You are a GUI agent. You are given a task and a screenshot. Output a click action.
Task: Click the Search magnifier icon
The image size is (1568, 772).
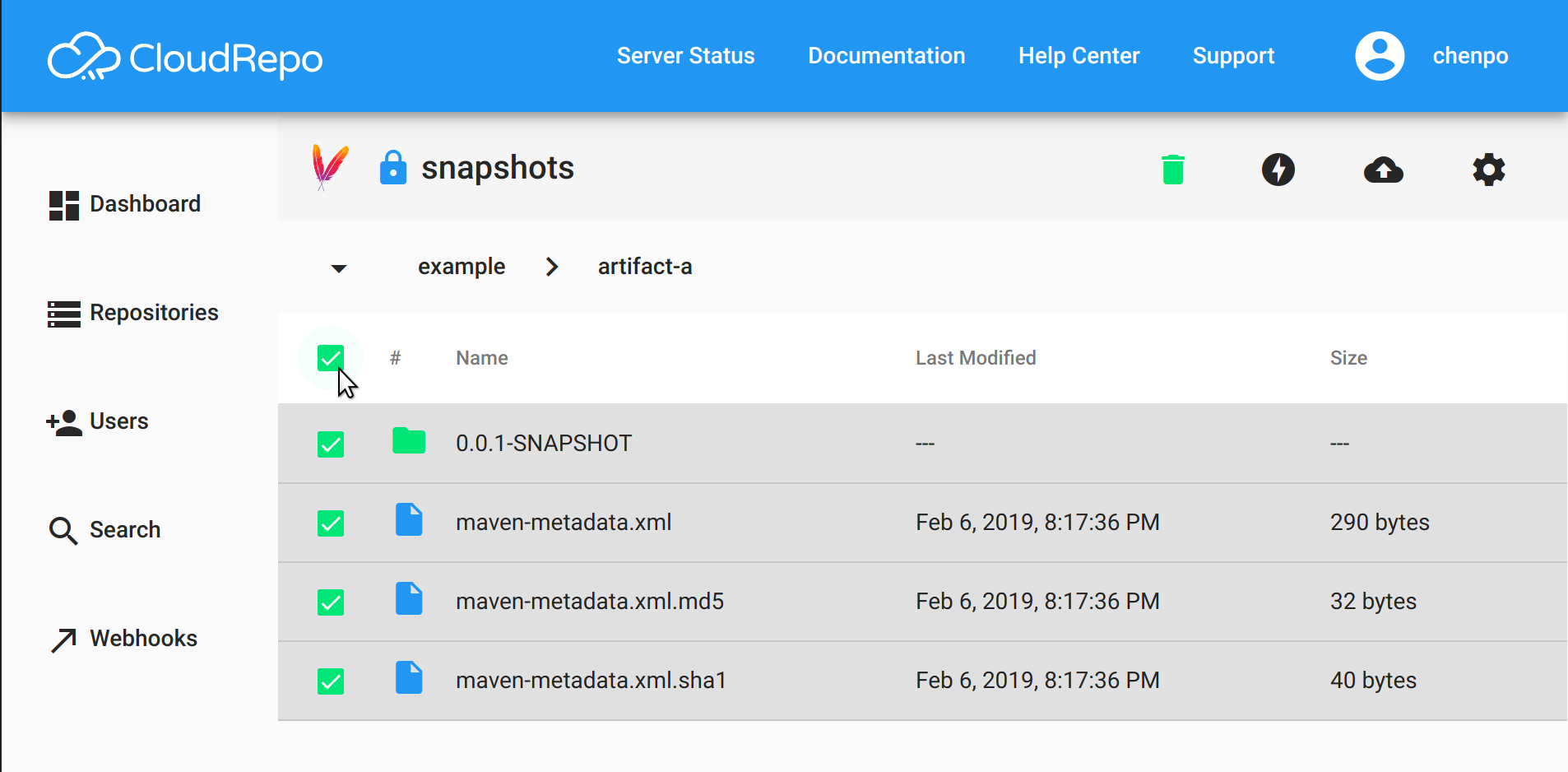pos(63,531)
